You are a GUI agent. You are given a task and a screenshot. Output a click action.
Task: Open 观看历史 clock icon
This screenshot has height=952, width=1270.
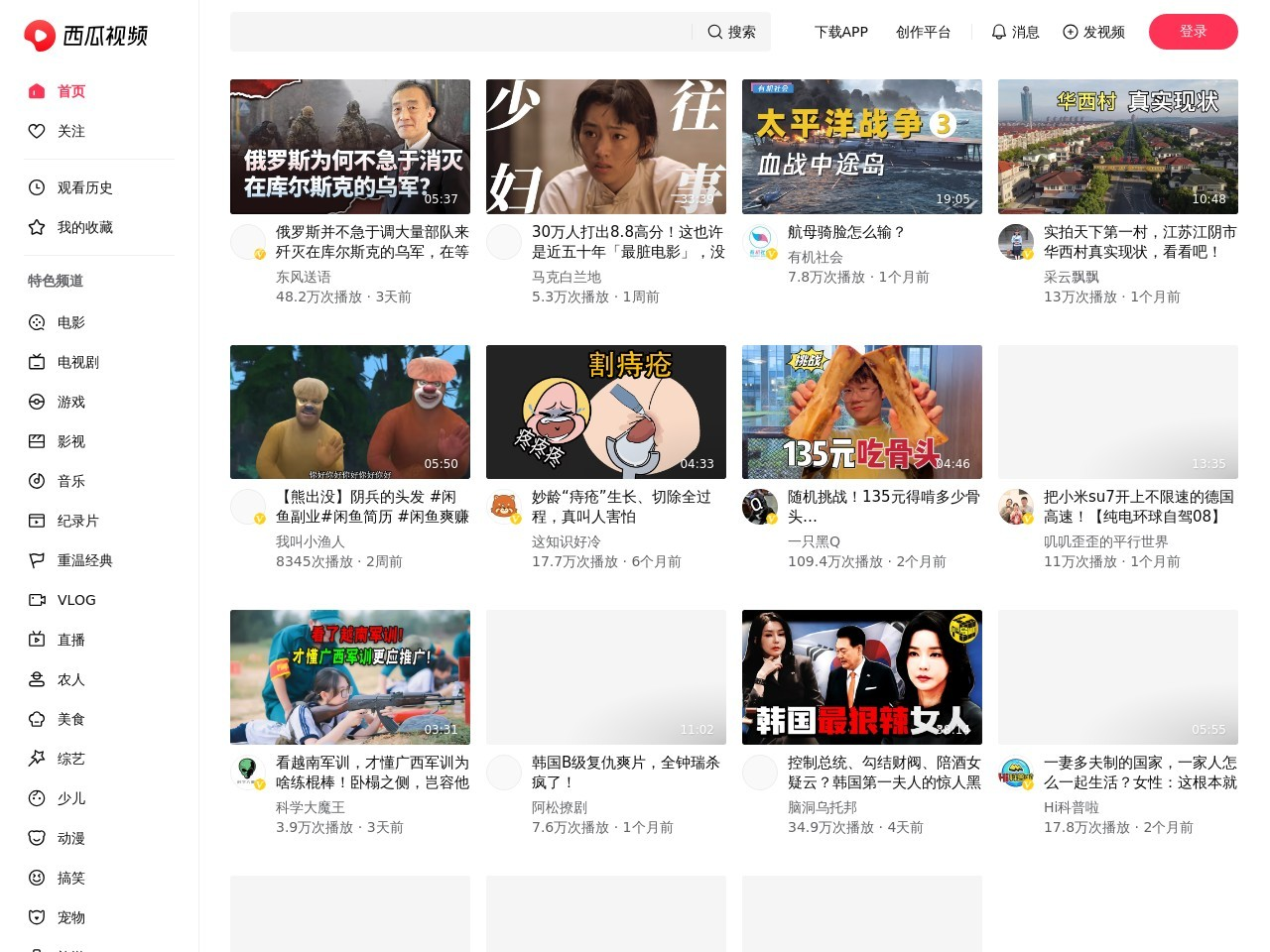coord(37,187)
